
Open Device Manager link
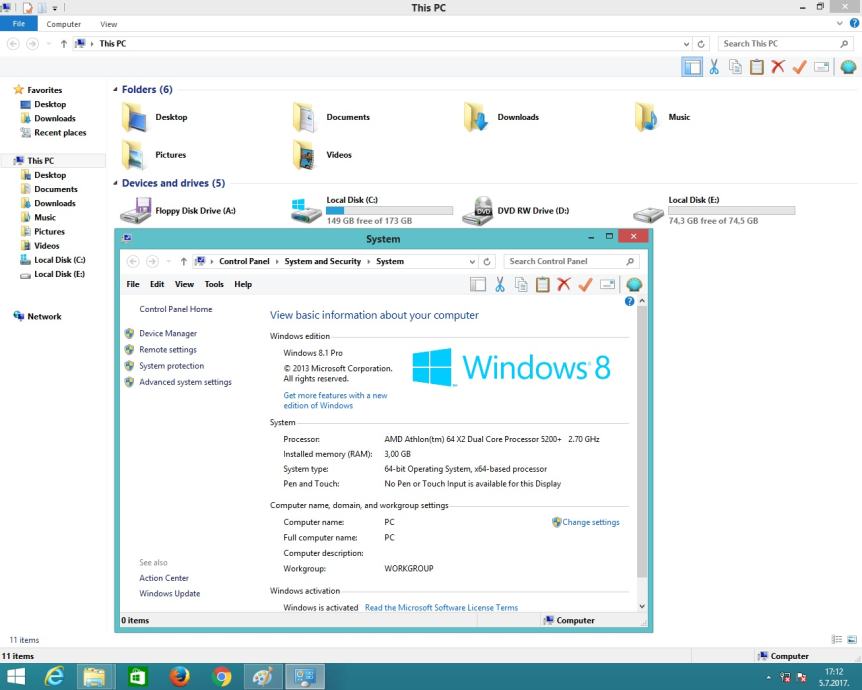click(x=168, y=334)
